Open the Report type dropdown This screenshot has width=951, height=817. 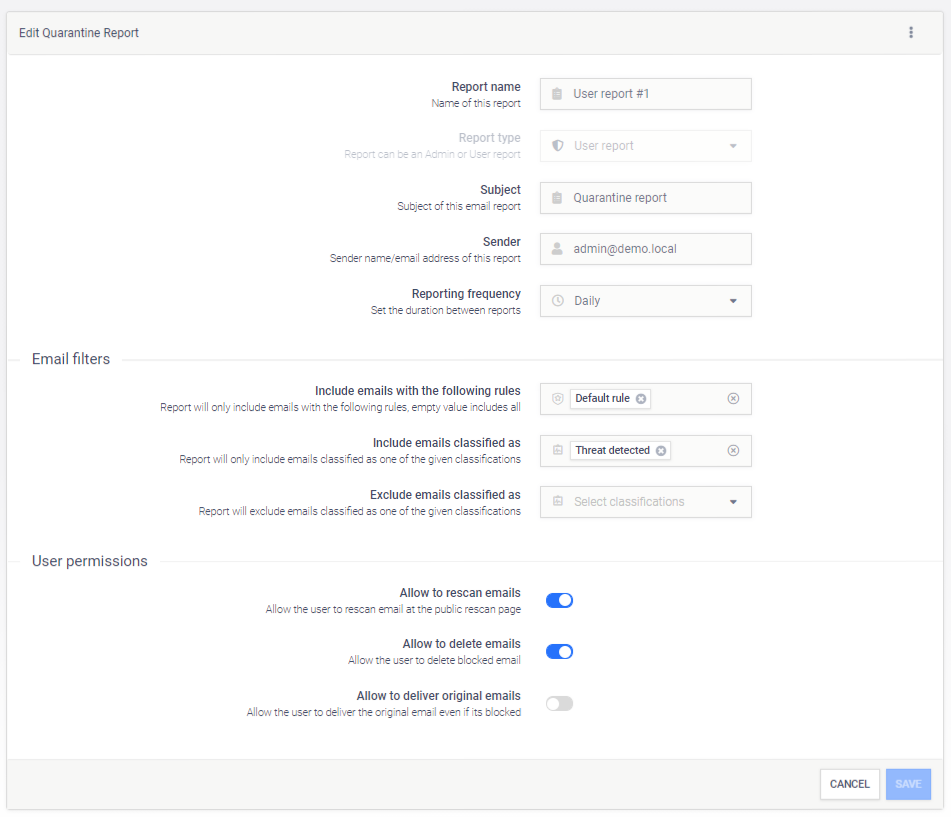pos(732,146)
